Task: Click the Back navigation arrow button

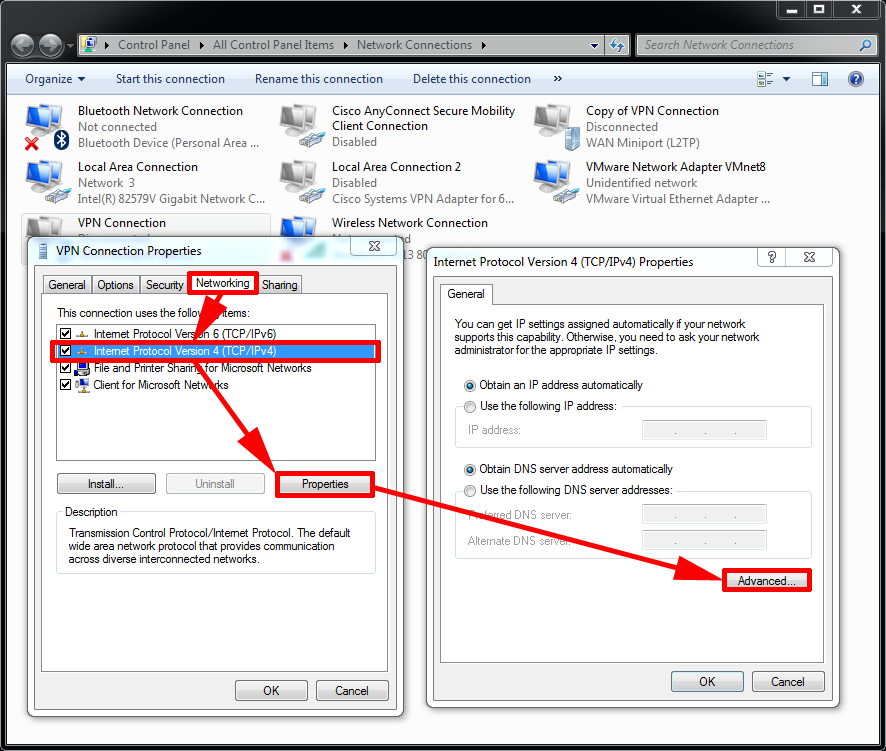Action: point(23,45)
